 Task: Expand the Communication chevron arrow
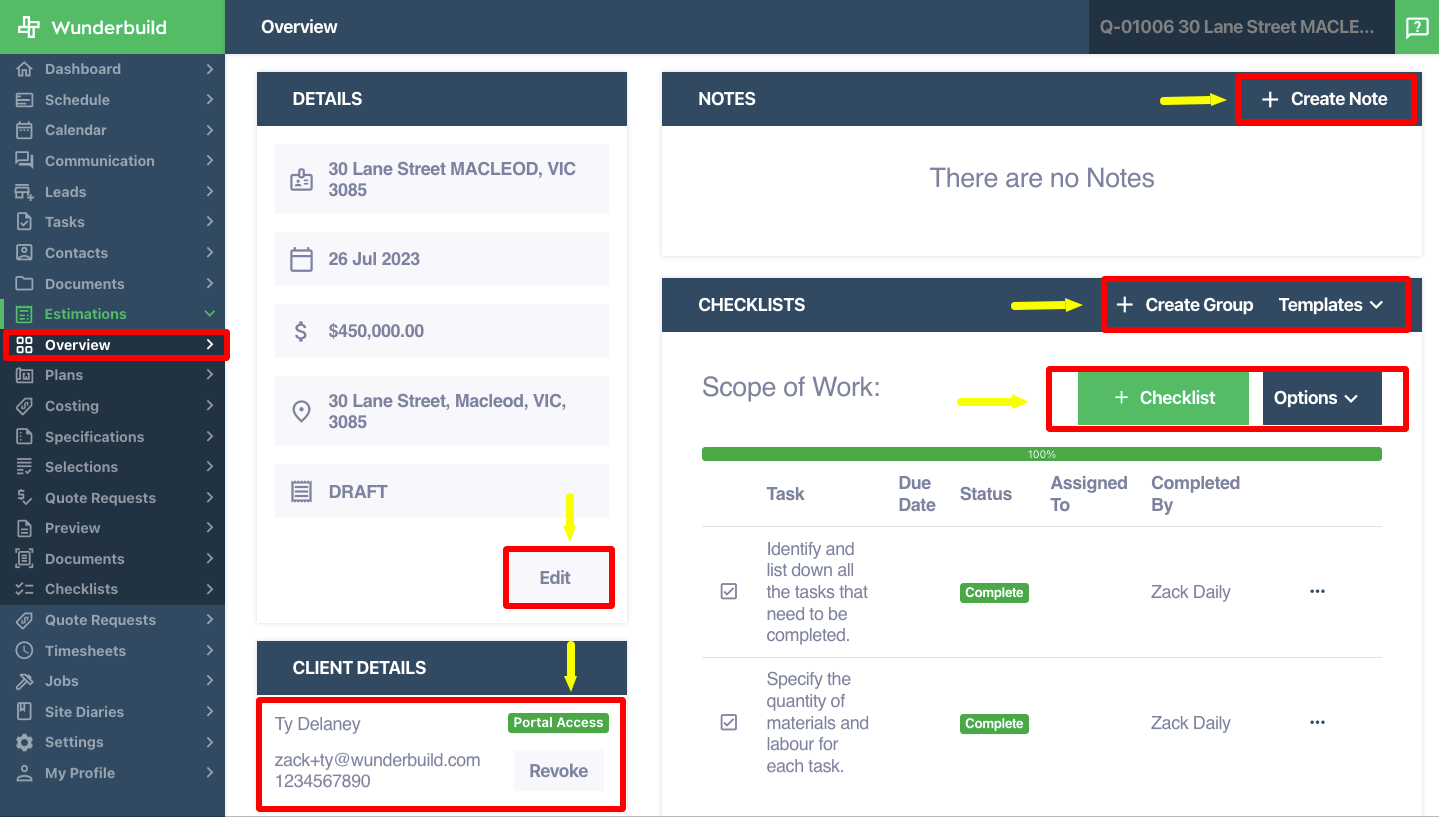pyautogui.click(x=210, y=161)
